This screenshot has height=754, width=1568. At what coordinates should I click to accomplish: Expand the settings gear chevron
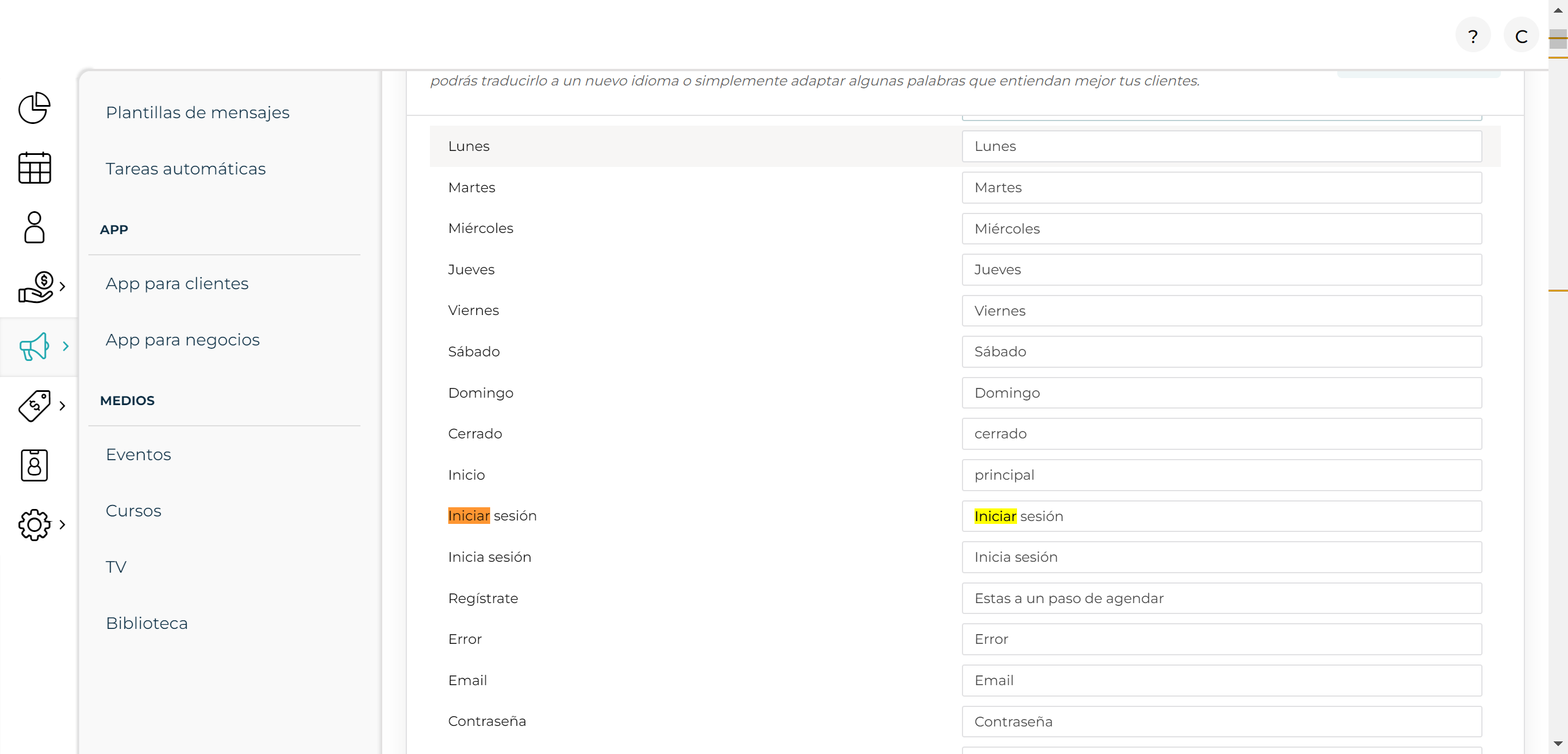pos(62,524)
